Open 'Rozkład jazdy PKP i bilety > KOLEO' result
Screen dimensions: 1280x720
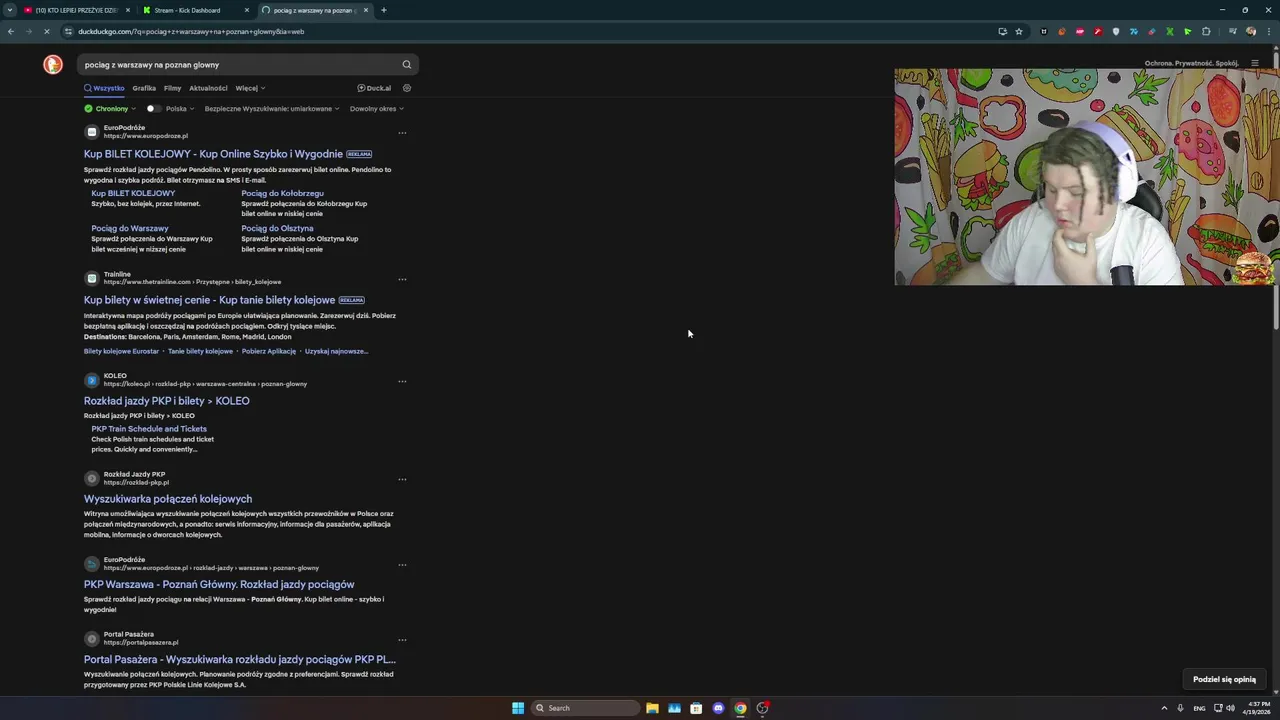tap(167, 401)
